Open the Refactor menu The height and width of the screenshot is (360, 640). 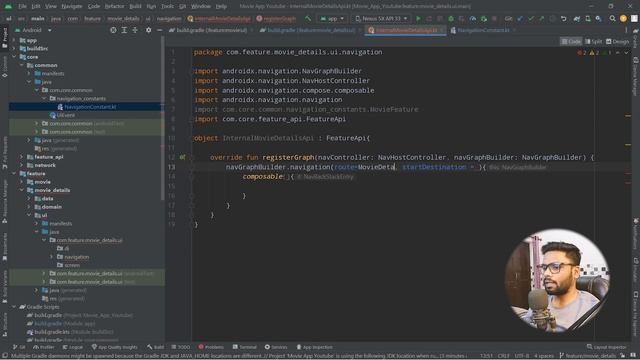[114, 6]
